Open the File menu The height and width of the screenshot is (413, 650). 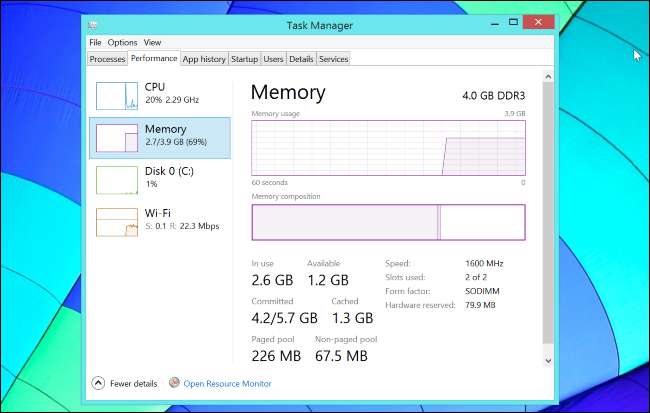[95, 43]
